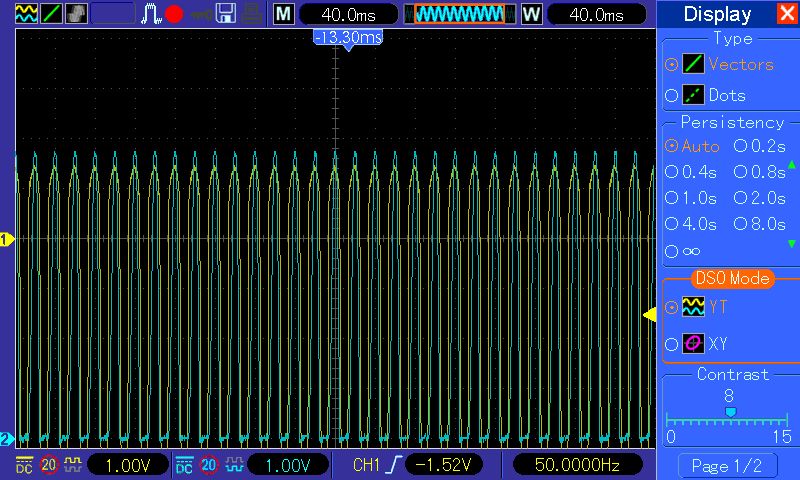Click the floppy disk save icon
Image resolution: width=800 pixels, height=480 pixels.
coord(227,14)
